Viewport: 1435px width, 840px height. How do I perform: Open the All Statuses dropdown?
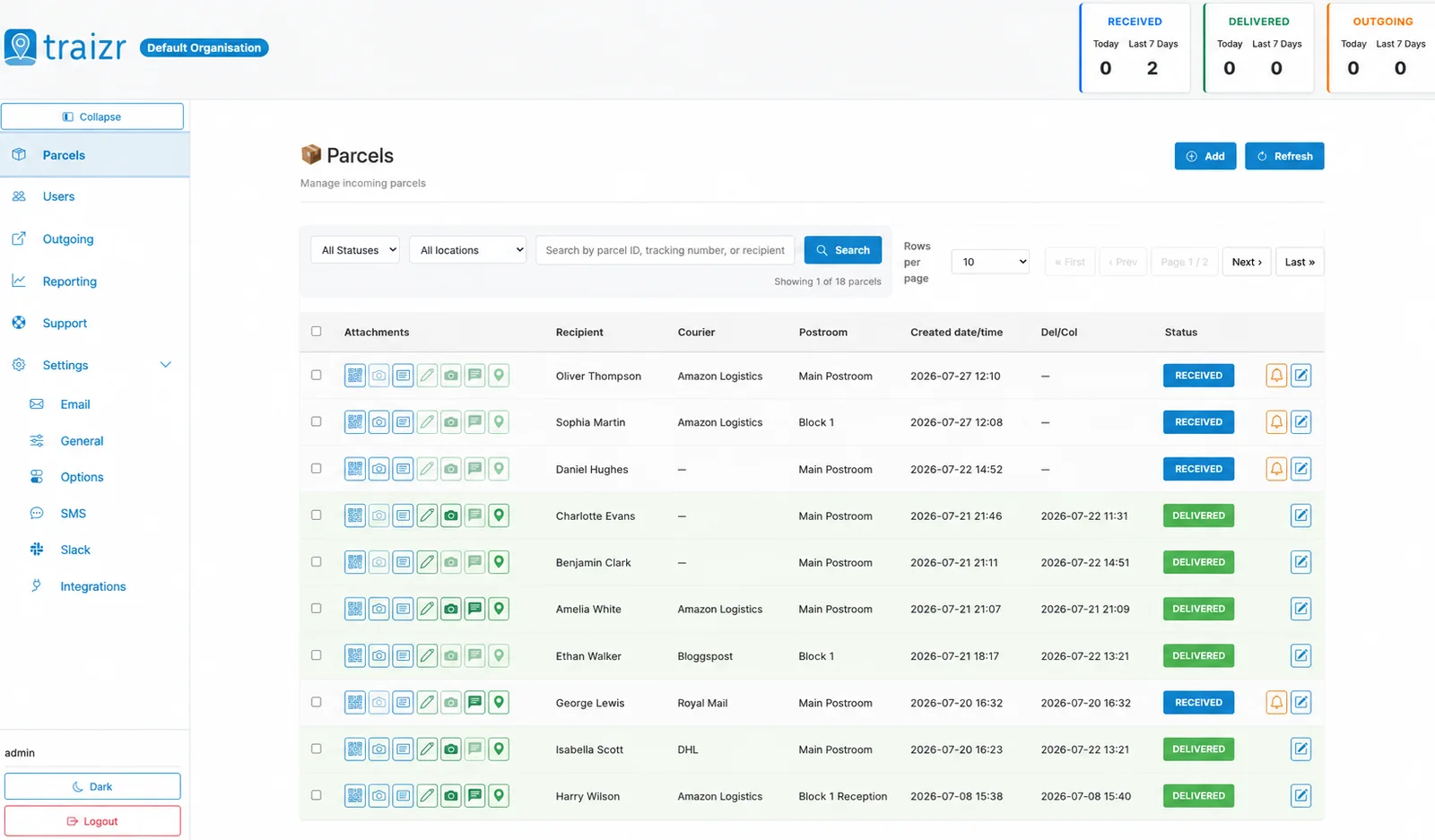pyautogui.click(x=355, y=250)
